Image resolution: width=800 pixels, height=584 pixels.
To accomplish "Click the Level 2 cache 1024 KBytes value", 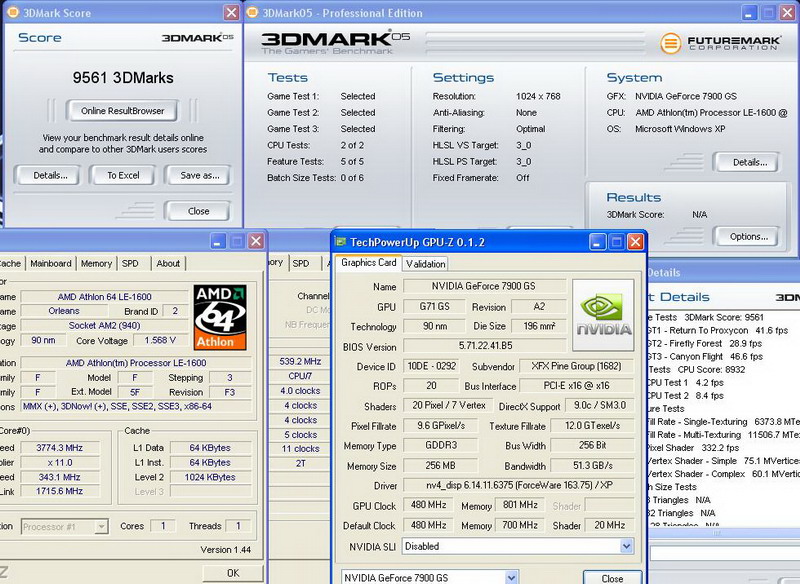I will 210,477.
